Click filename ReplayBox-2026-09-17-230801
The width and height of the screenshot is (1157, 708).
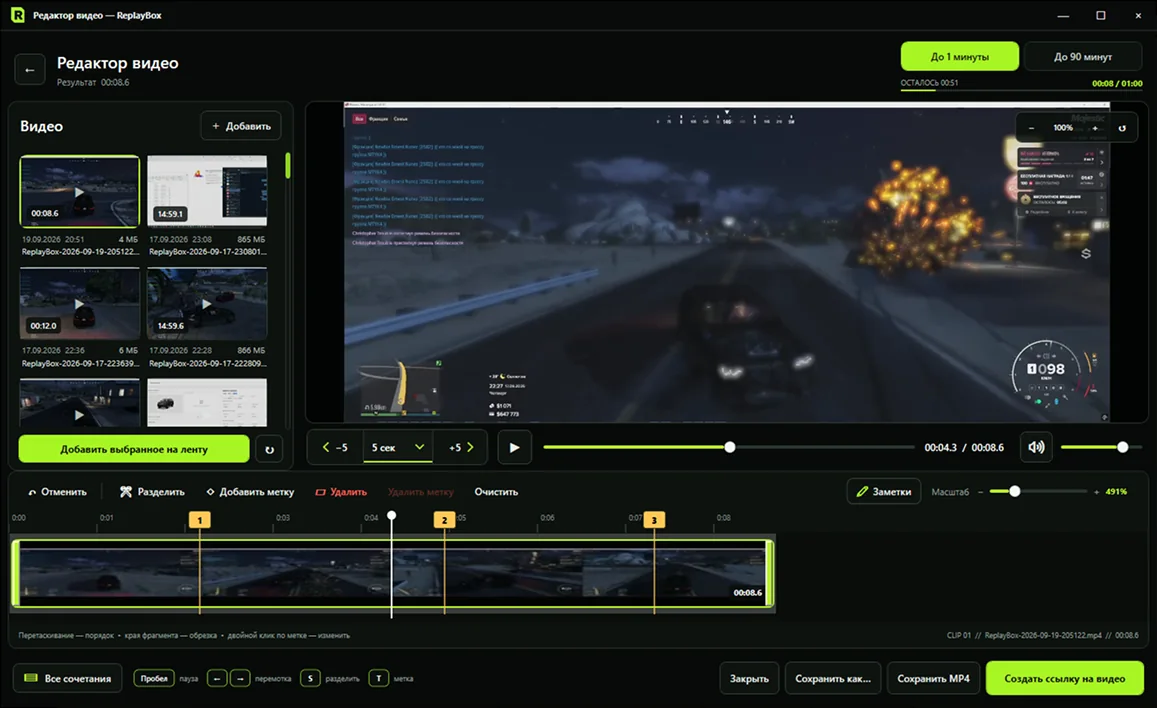click(207, 251)
